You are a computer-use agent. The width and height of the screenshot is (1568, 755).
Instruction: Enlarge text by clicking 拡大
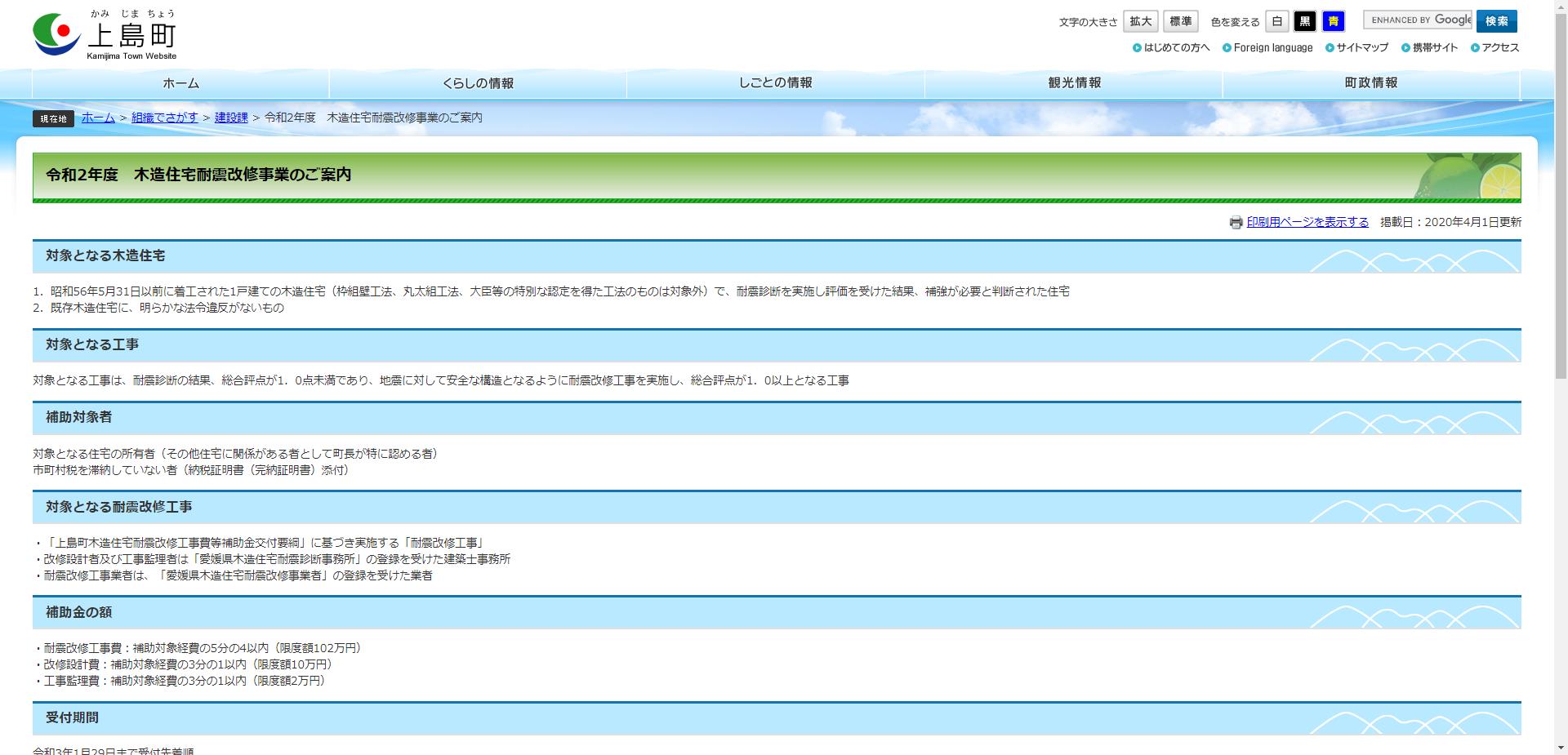pyautogui.click(x=1140, y=21)
